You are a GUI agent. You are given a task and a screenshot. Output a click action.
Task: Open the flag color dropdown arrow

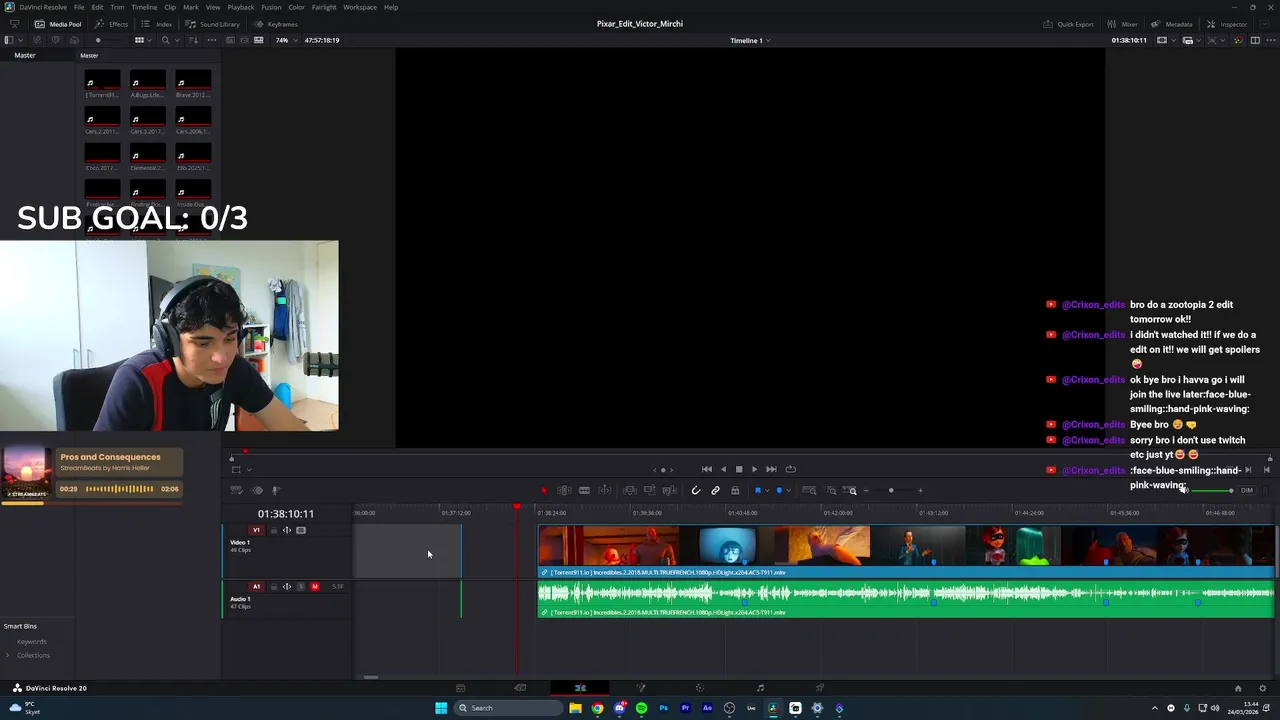tap(767, 490)
